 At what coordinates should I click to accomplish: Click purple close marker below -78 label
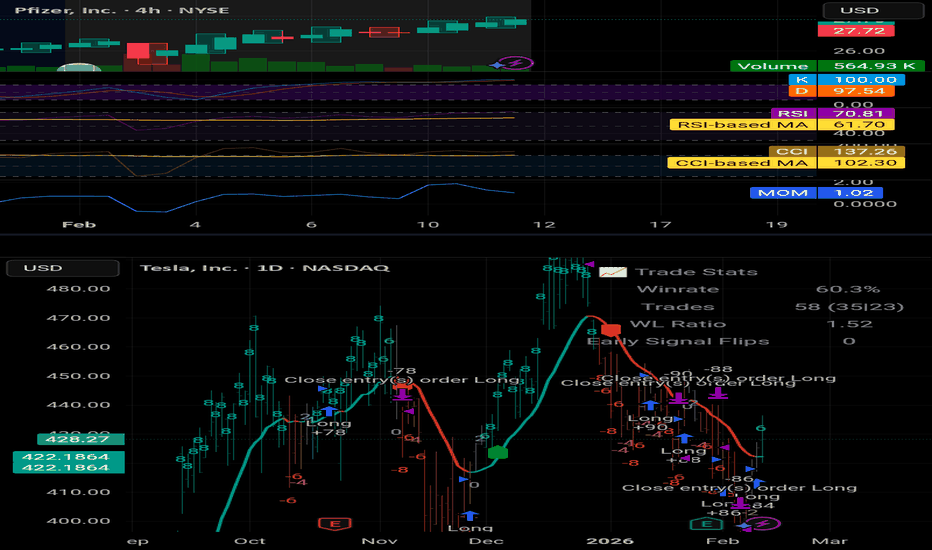pos(402,395)
